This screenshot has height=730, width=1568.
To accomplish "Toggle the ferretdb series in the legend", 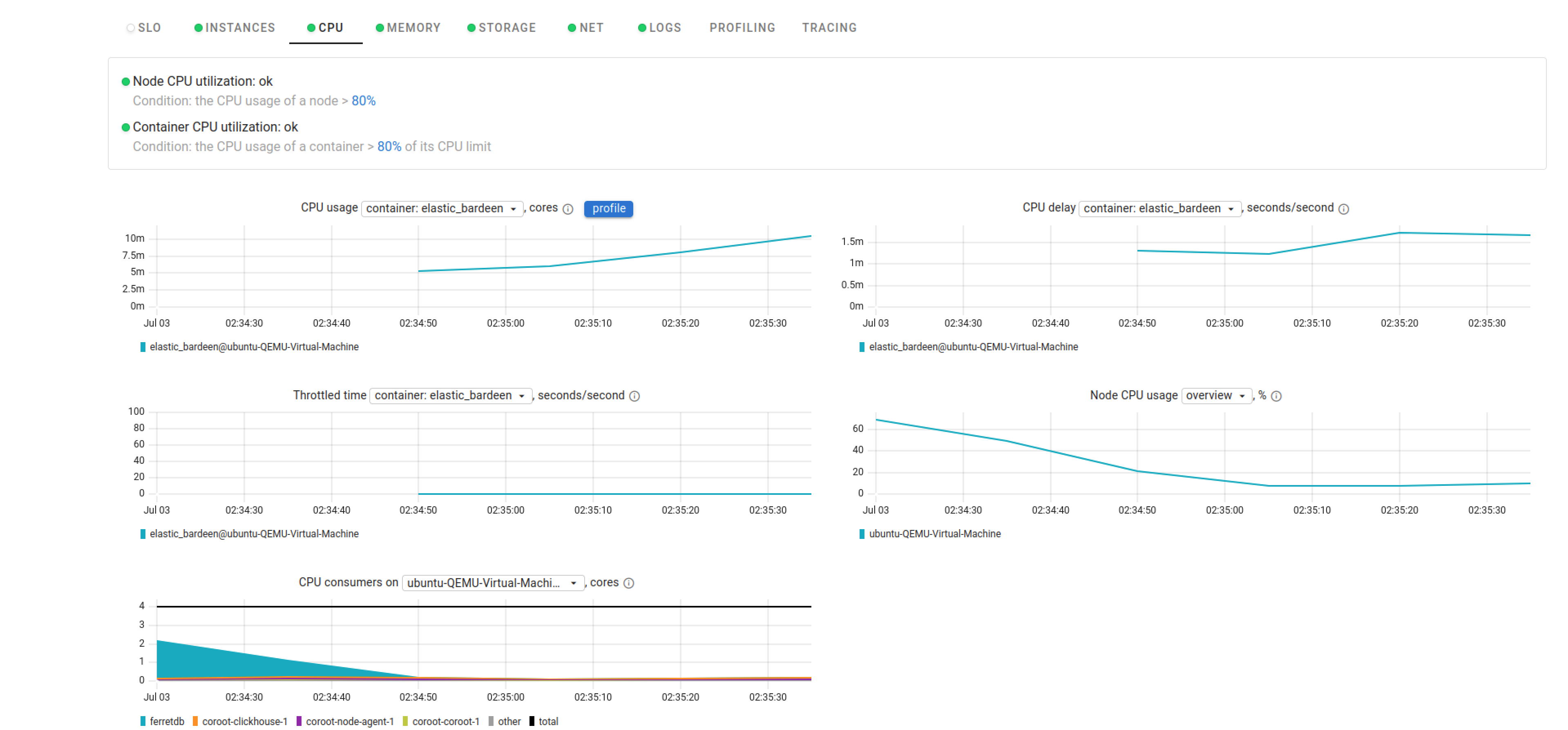I will pyautogui.click(x=161, y=721).
